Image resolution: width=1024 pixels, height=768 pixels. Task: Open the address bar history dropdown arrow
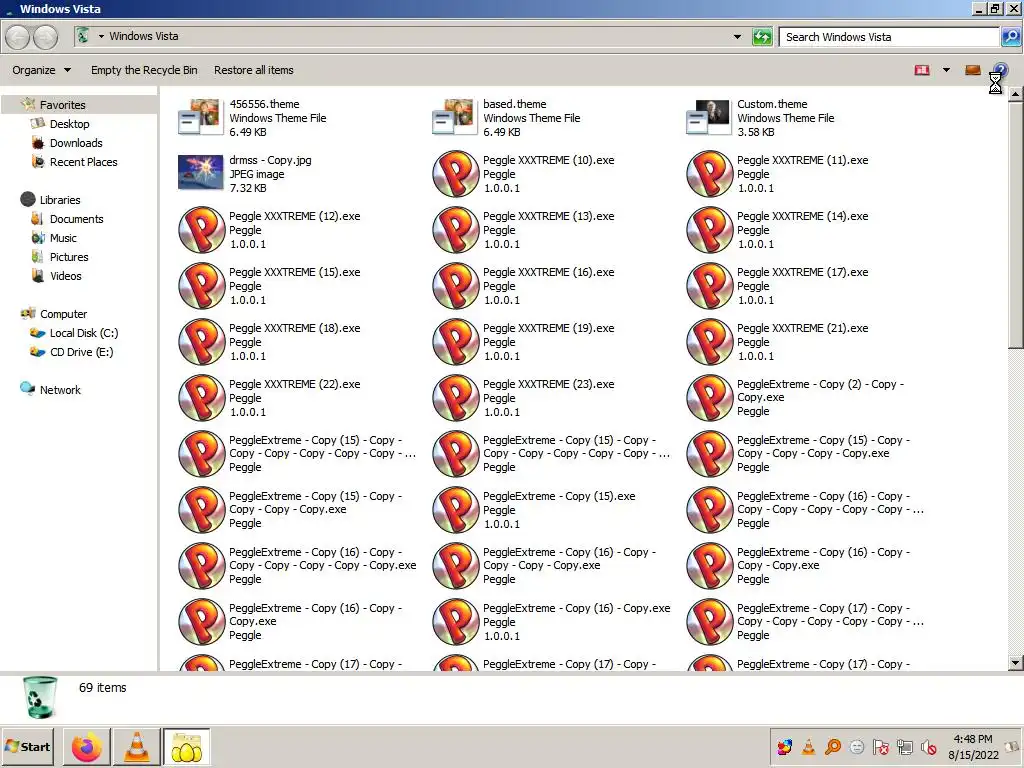[737, 37]
